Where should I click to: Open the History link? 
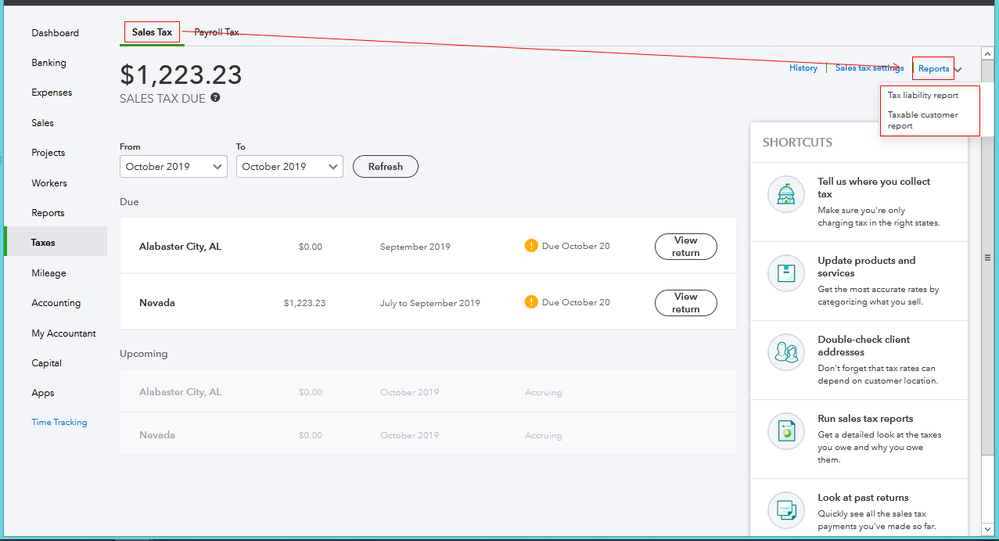[803, 68]
